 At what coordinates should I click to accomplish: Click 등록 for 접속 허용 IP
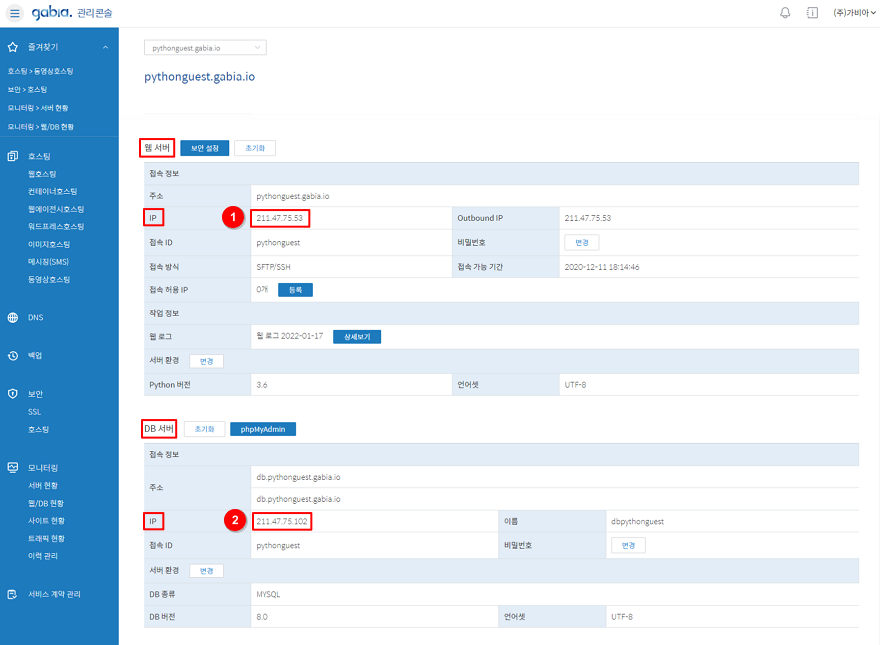[295, 290]
